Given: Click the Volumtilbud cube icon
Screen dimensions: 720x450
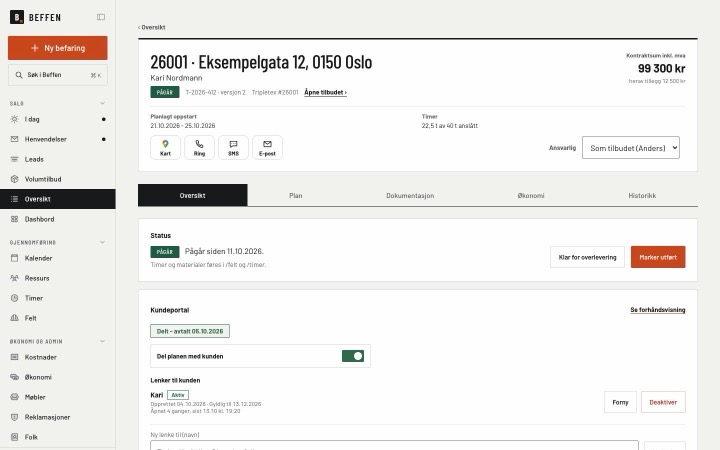Looking at the screenshot, I should pyautogui.click(x=15, y=179).
